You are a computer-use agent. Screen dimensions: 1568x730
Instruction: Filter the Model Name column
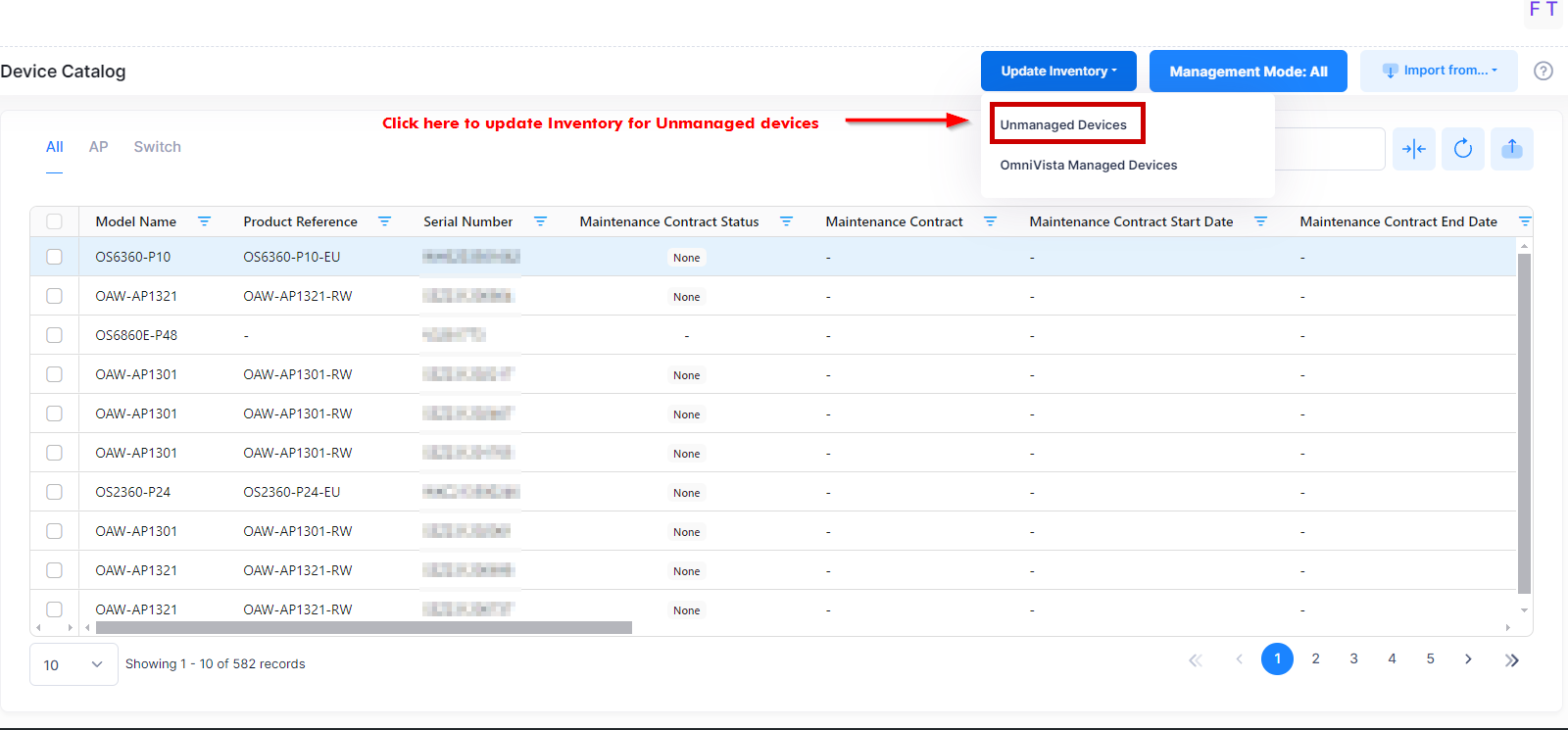(x=204, y=221)
